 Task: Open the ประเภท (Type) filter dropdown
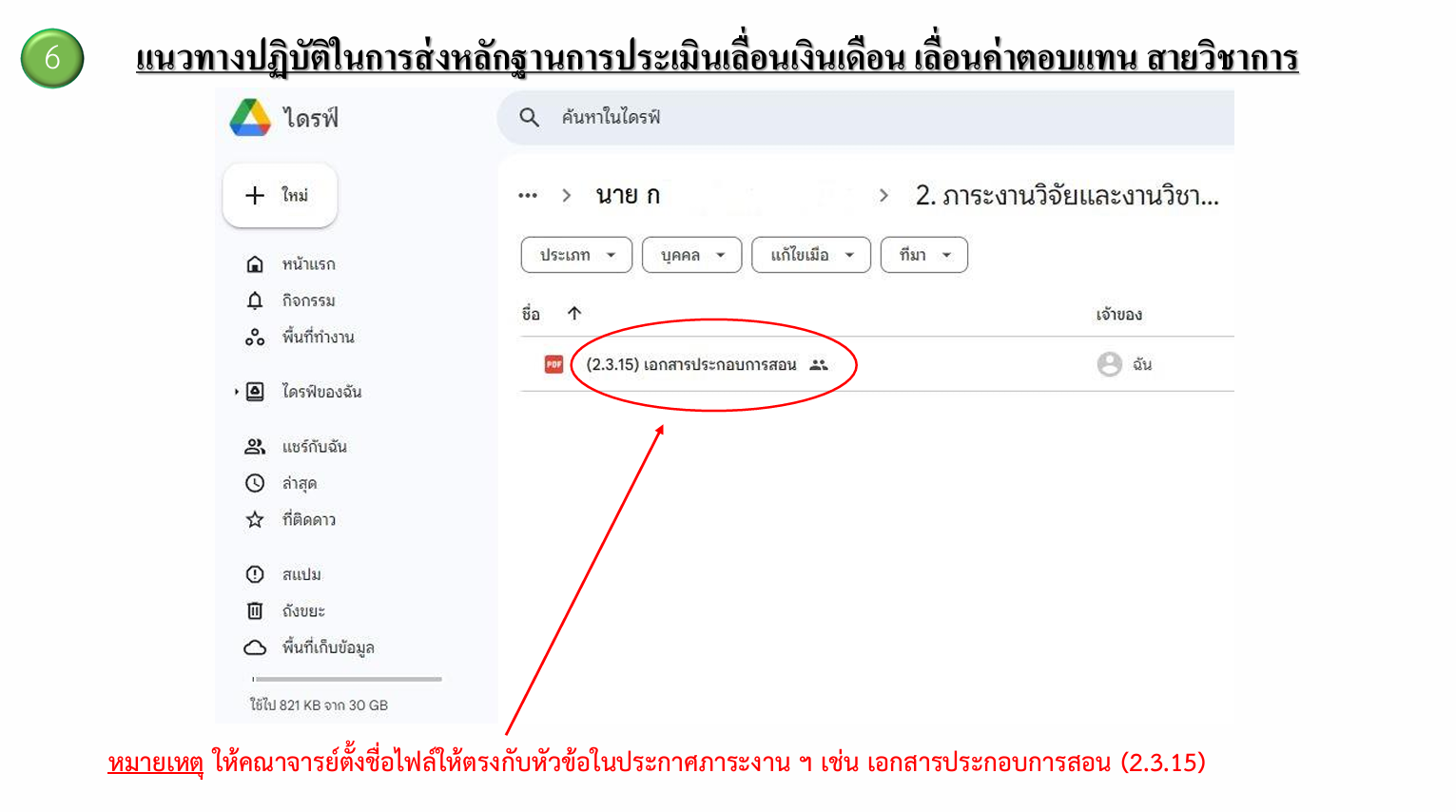tap(576, 255)
